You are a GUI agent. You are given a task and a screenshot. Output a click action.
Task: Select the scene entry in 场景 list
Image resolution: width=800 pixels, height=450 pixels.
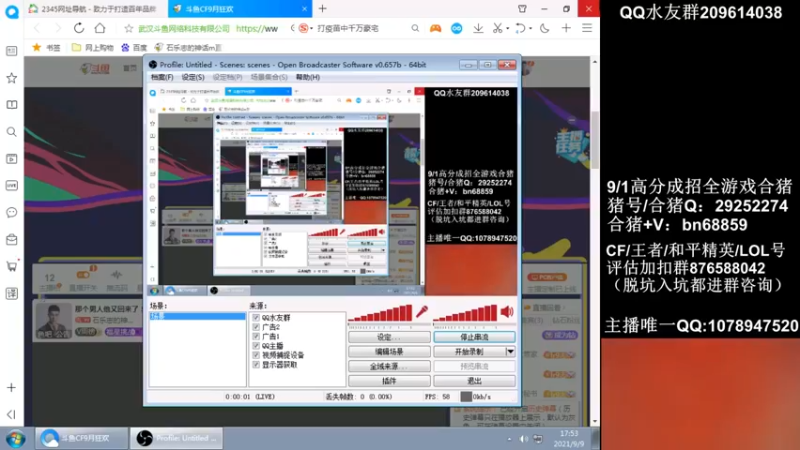coord(197,316)
